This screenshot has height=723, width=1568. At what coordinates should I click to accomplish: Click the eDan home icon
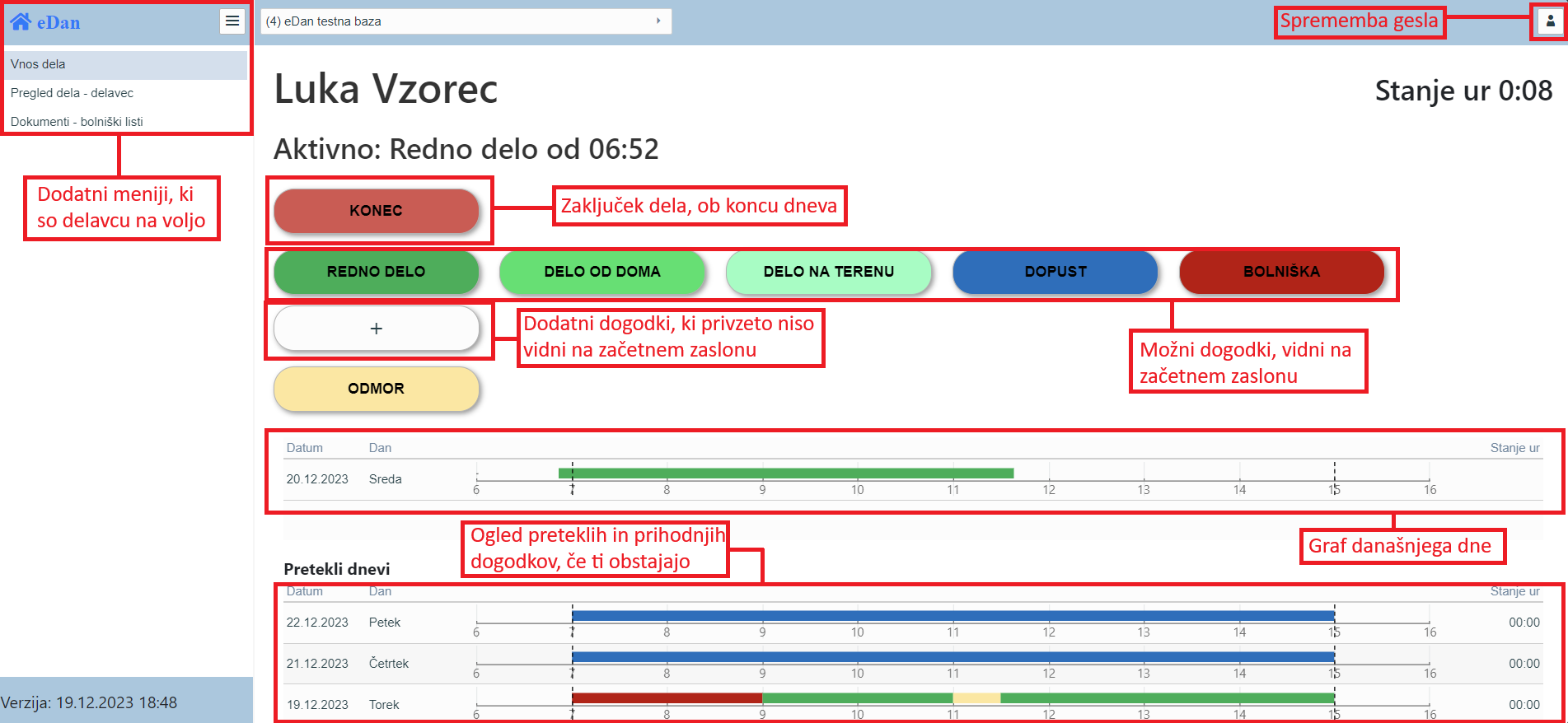[x=21, y=21]
